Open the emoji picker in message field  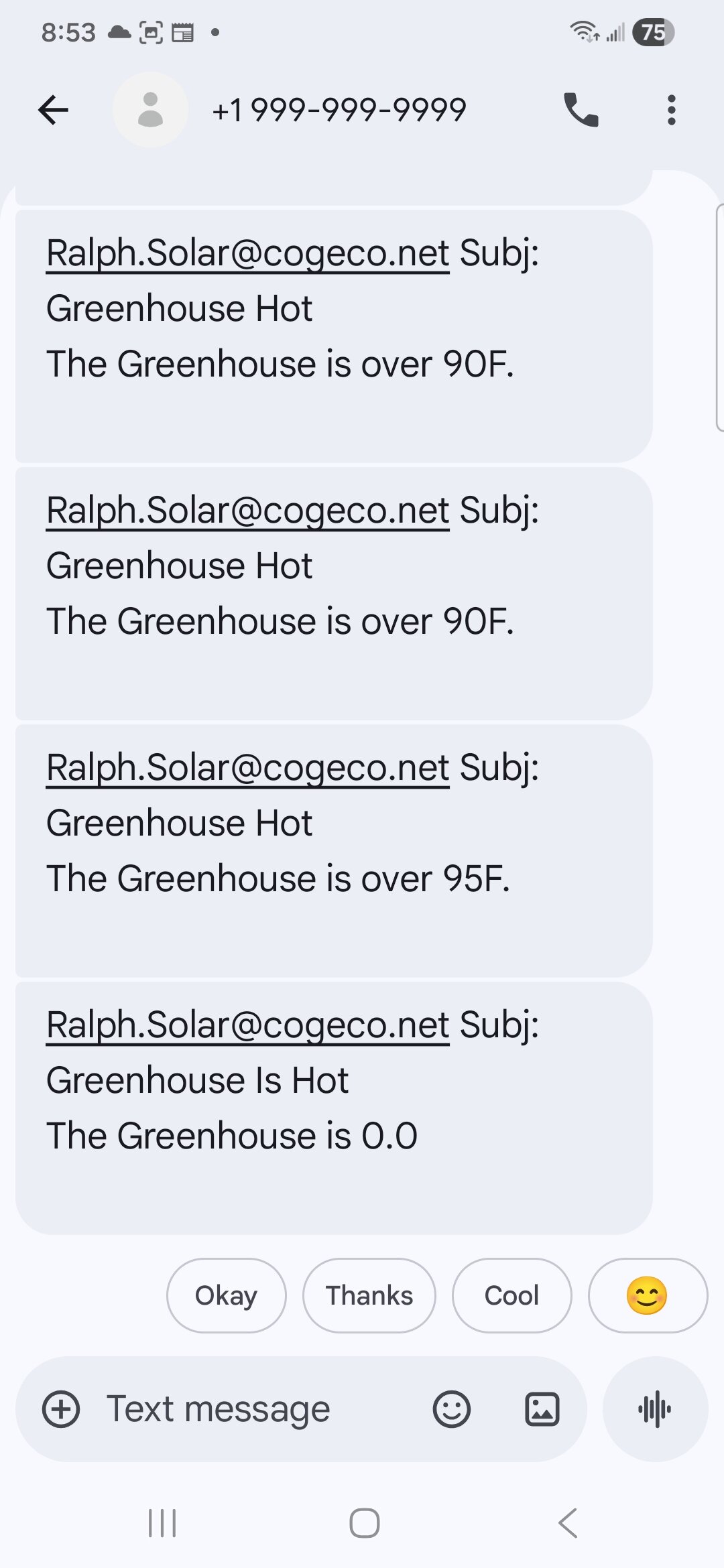452,1409
